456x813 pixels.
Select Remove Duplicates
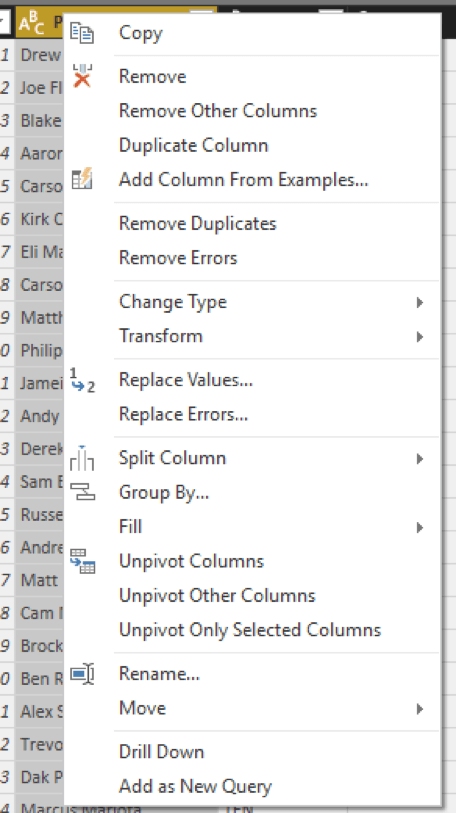pos(198,223)
